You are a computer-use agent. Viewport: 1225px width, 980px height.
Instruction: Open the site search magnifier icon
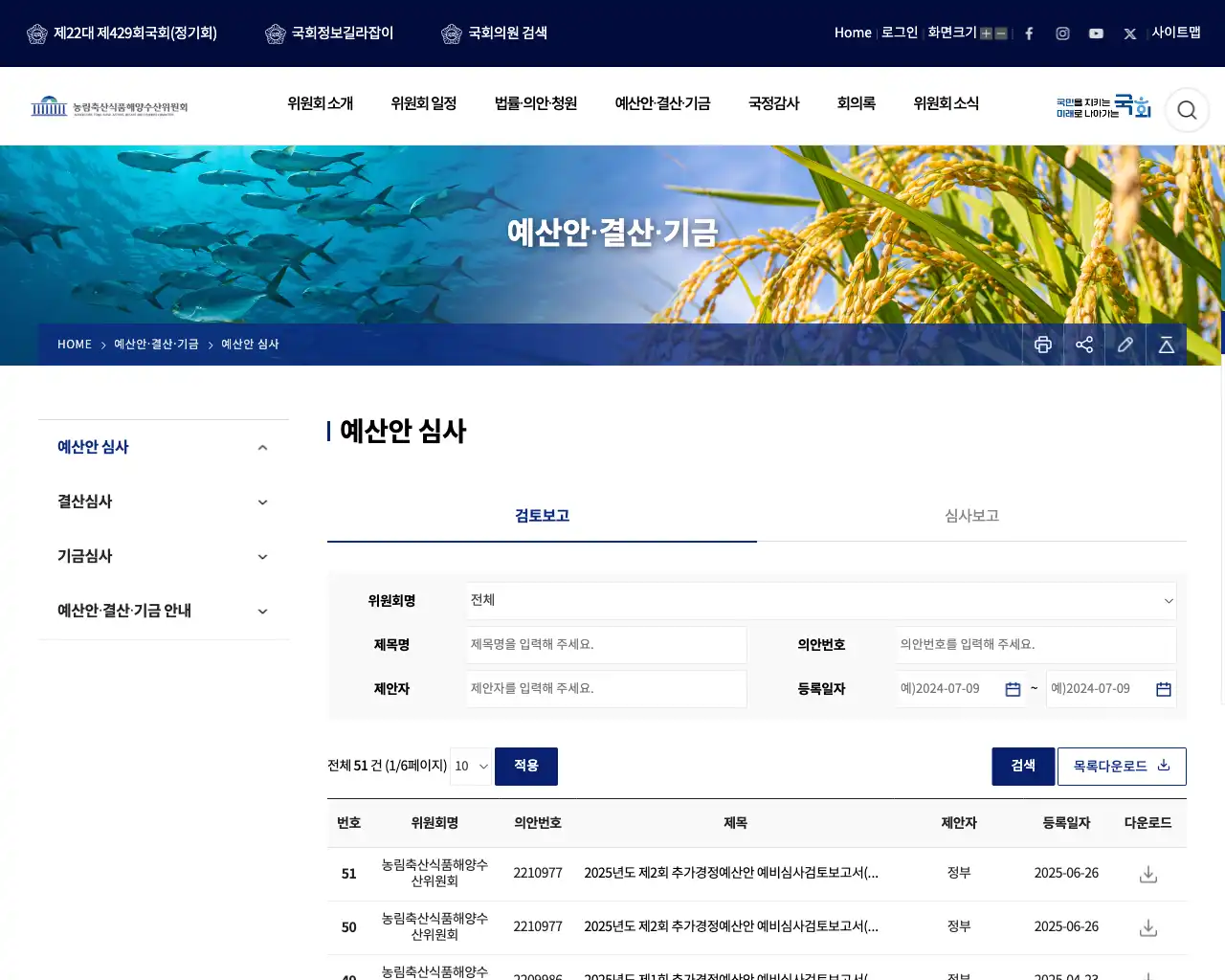tap(1187, 110)
